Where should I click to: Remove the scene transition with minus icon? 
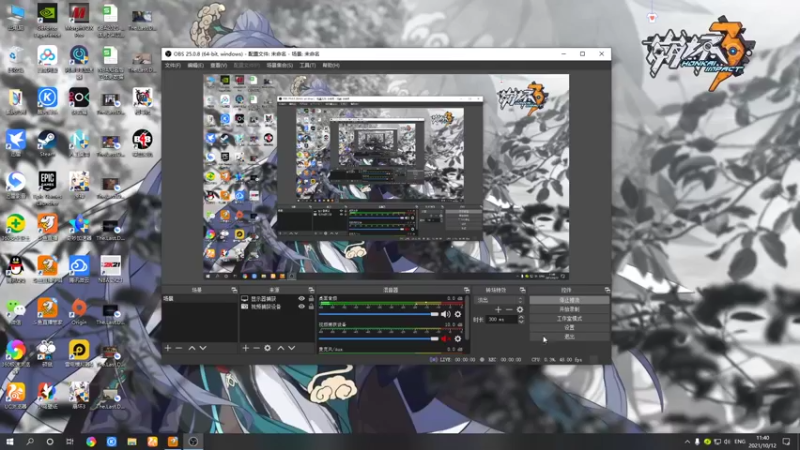tap(509, 310)
